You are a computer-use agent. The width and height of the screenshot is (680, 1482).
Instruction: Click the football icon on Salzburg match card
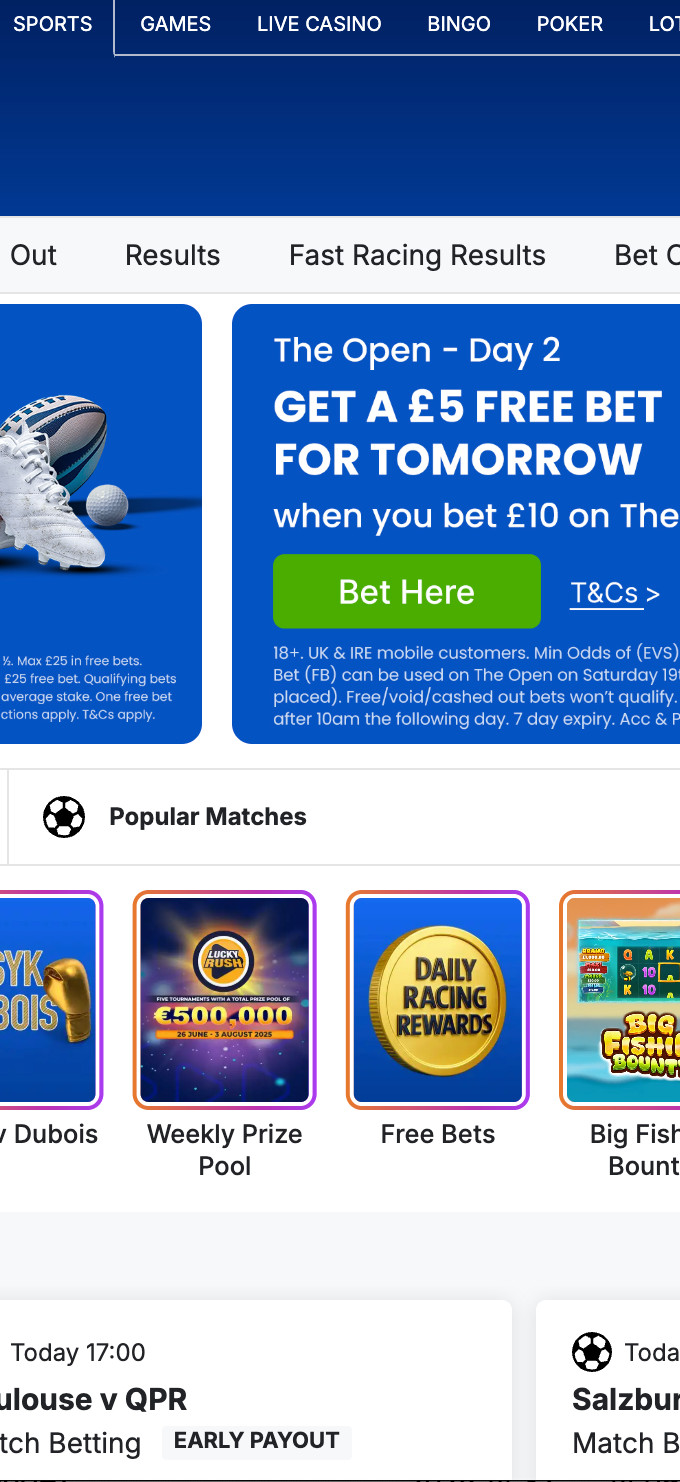pos(592,1352)
